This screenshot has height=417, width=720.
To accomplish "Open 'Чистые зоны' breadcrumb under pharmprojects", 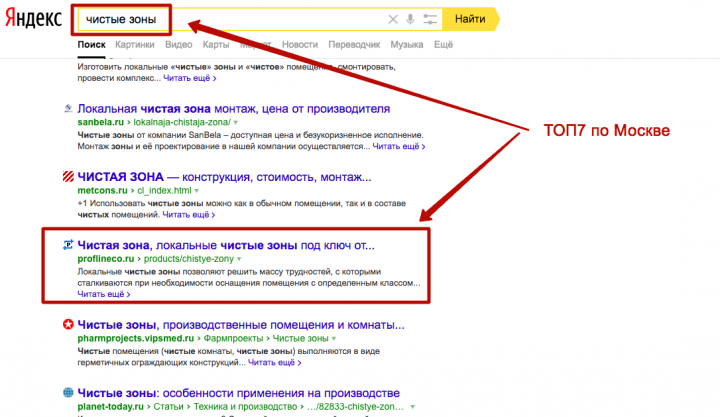I will pos(301,338).
